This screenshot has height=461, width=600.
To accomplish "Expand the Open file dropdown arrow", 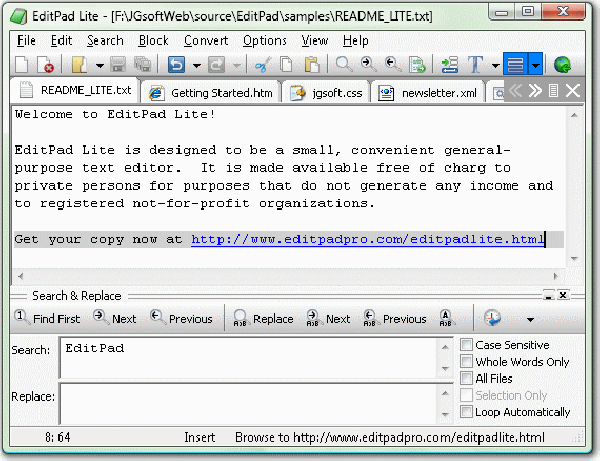I will tap(99, 65).
